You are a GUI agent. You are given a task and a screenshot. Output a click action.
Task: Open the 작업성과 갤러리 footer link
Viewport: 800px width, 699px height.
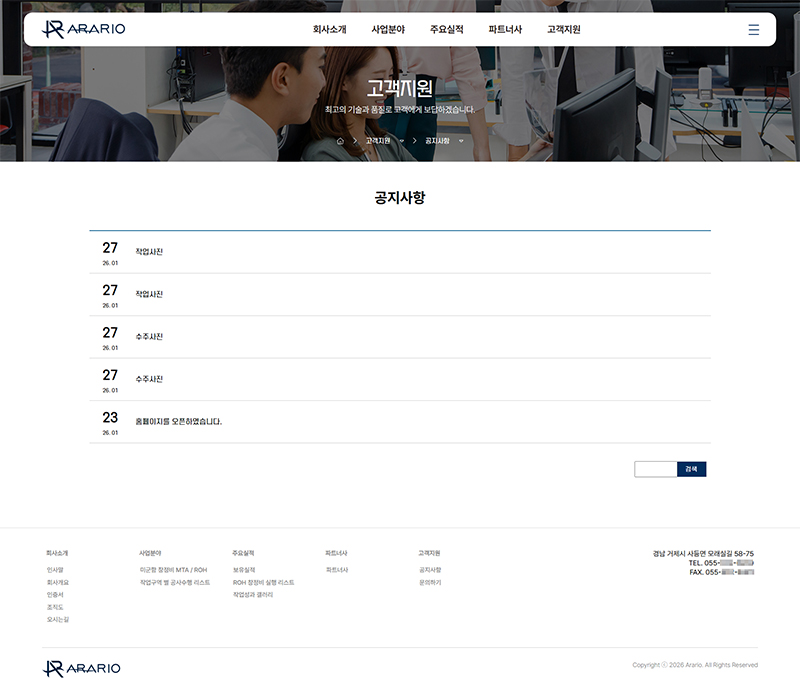click(x=253, y=595)
